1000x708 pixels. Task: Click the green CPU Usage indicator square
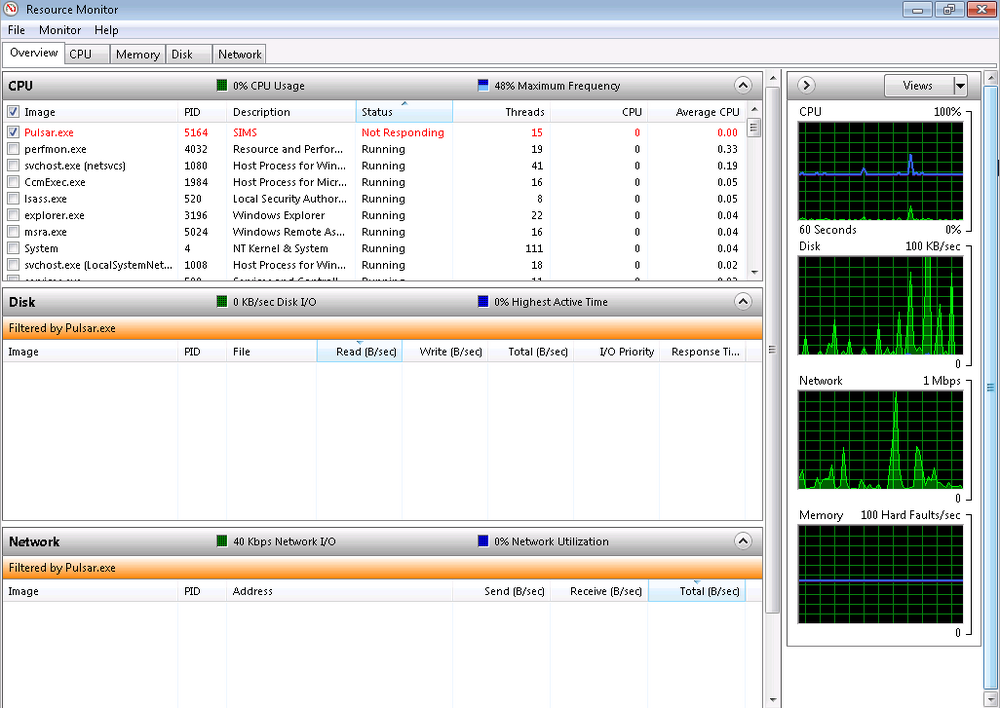[x=222, y=85]
